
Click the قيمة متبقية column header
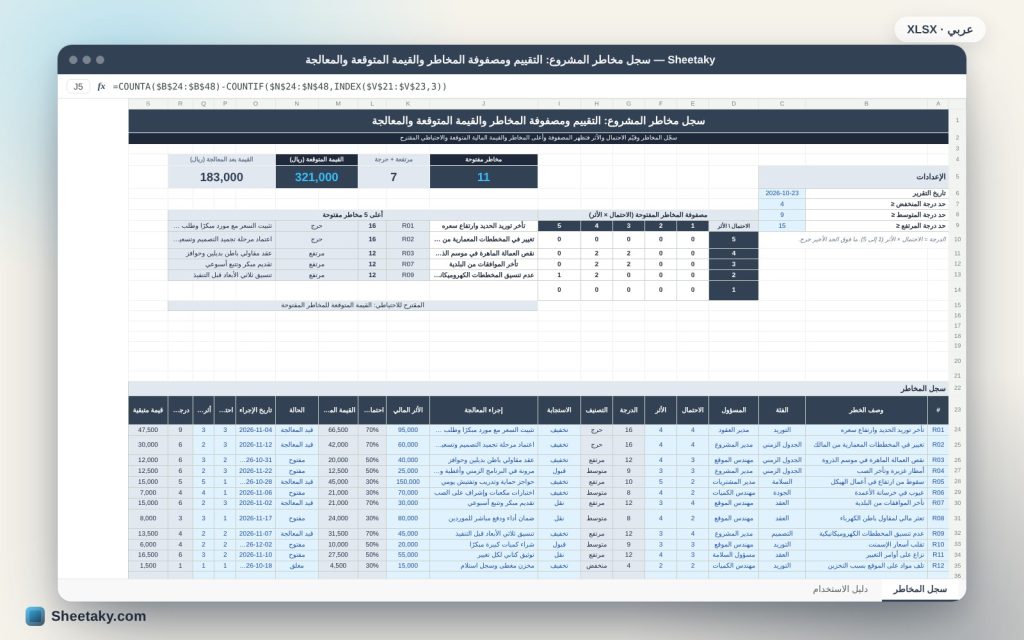click(148, 410)
